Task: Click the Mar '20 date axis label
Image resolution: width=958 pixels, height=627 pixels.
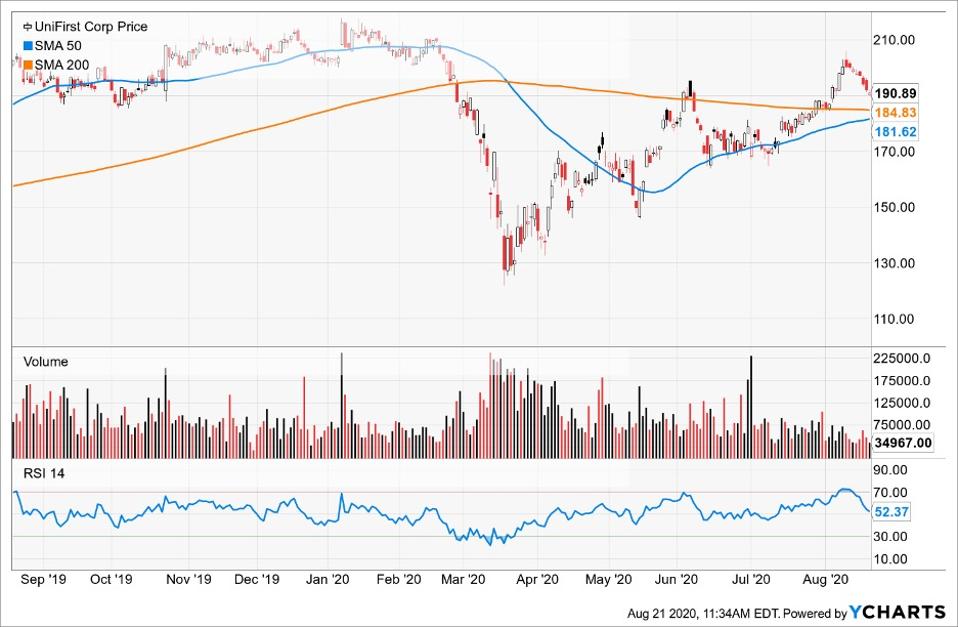Action: (463, 579)
